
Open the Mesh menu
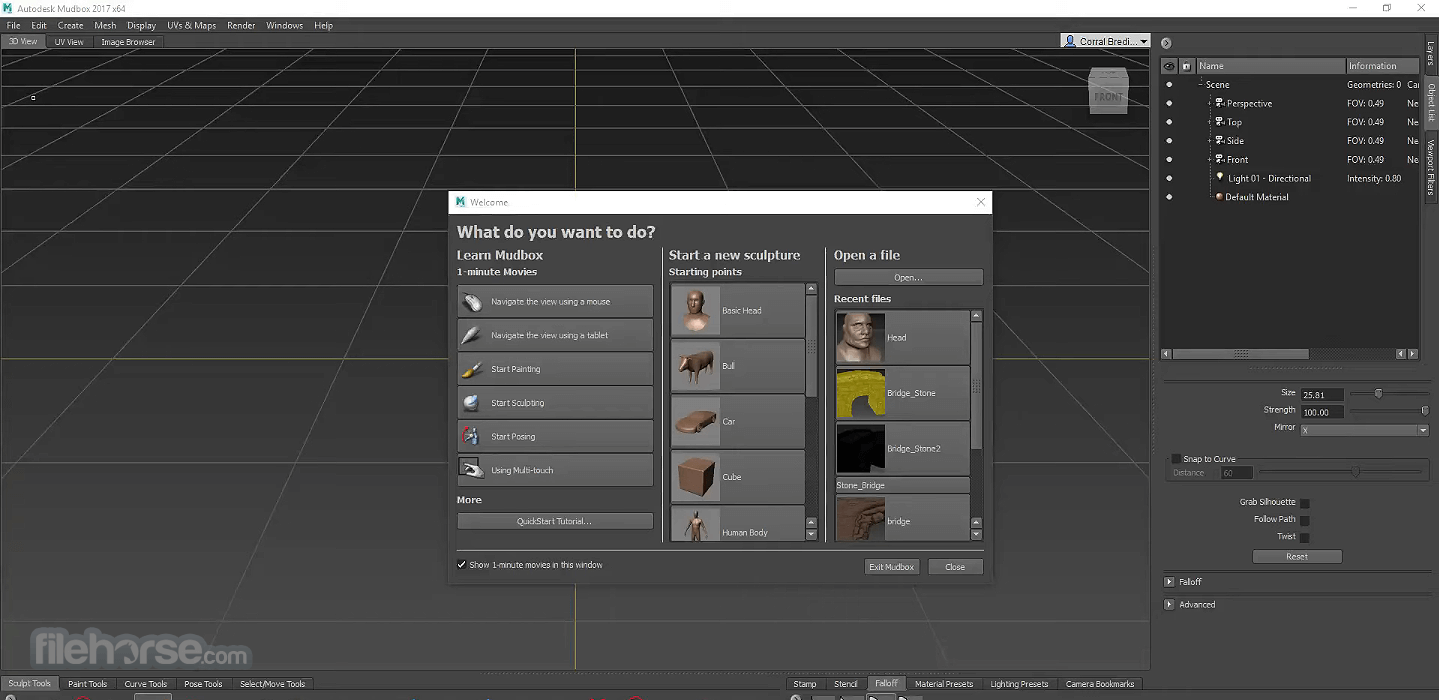[105, 25]
